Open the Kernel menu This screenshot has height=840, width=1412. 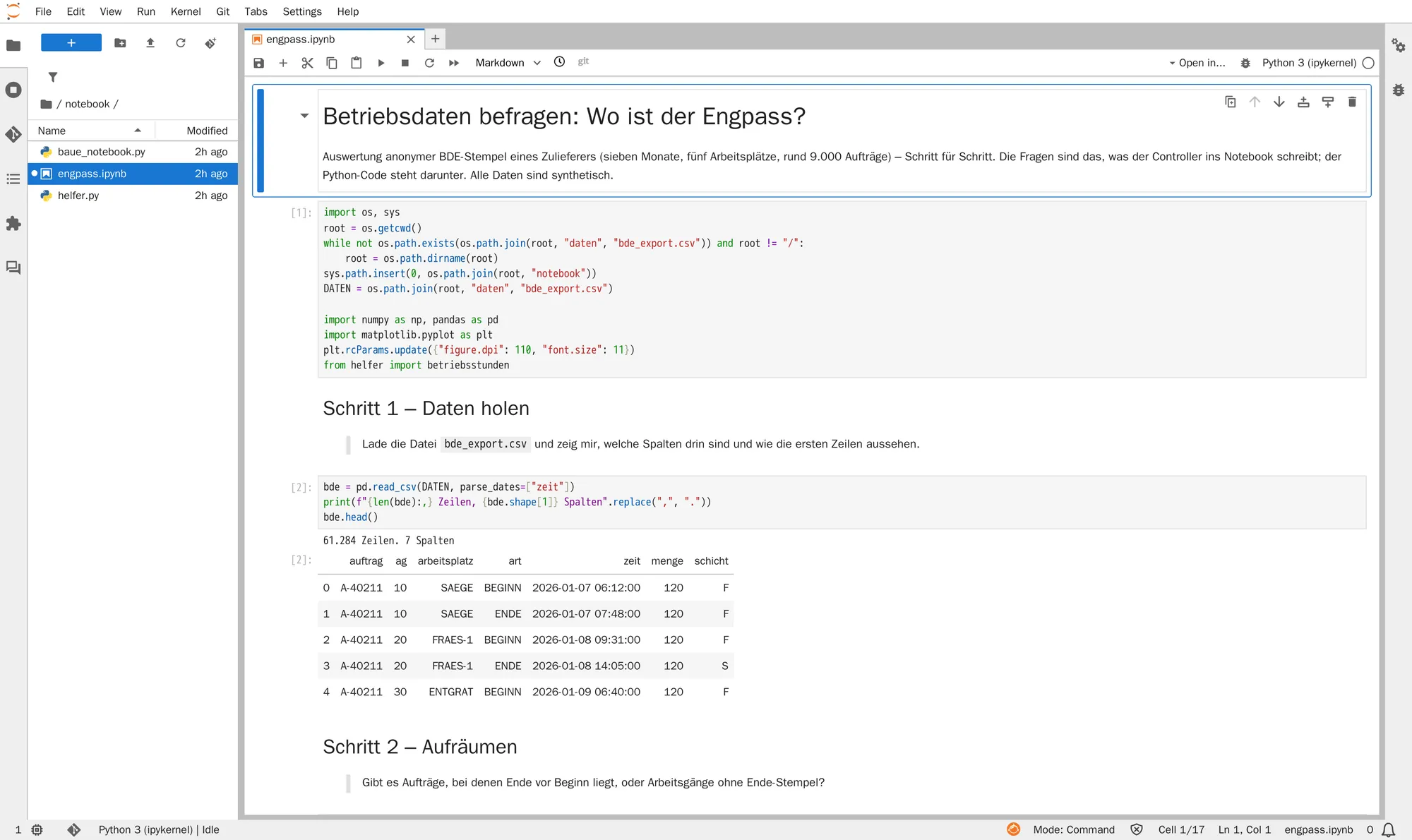[x=186, y=11]
